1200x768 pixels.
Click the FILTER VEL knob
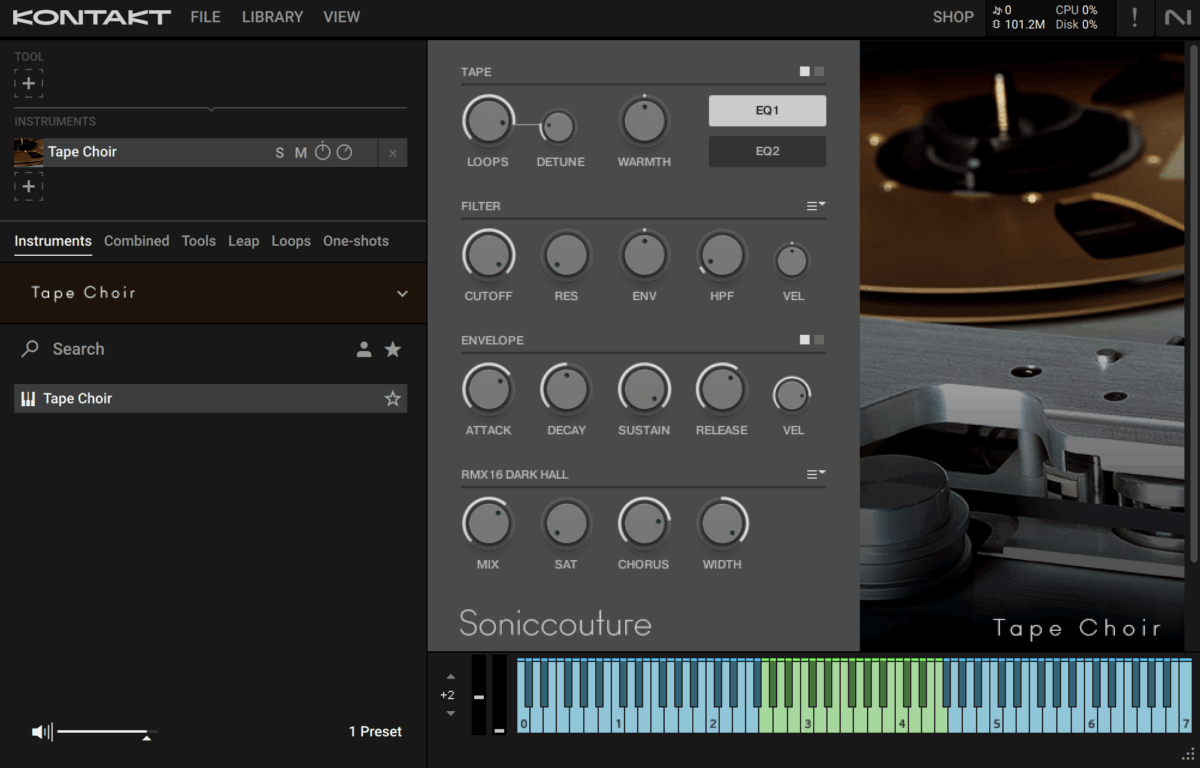tap(792, 261)
